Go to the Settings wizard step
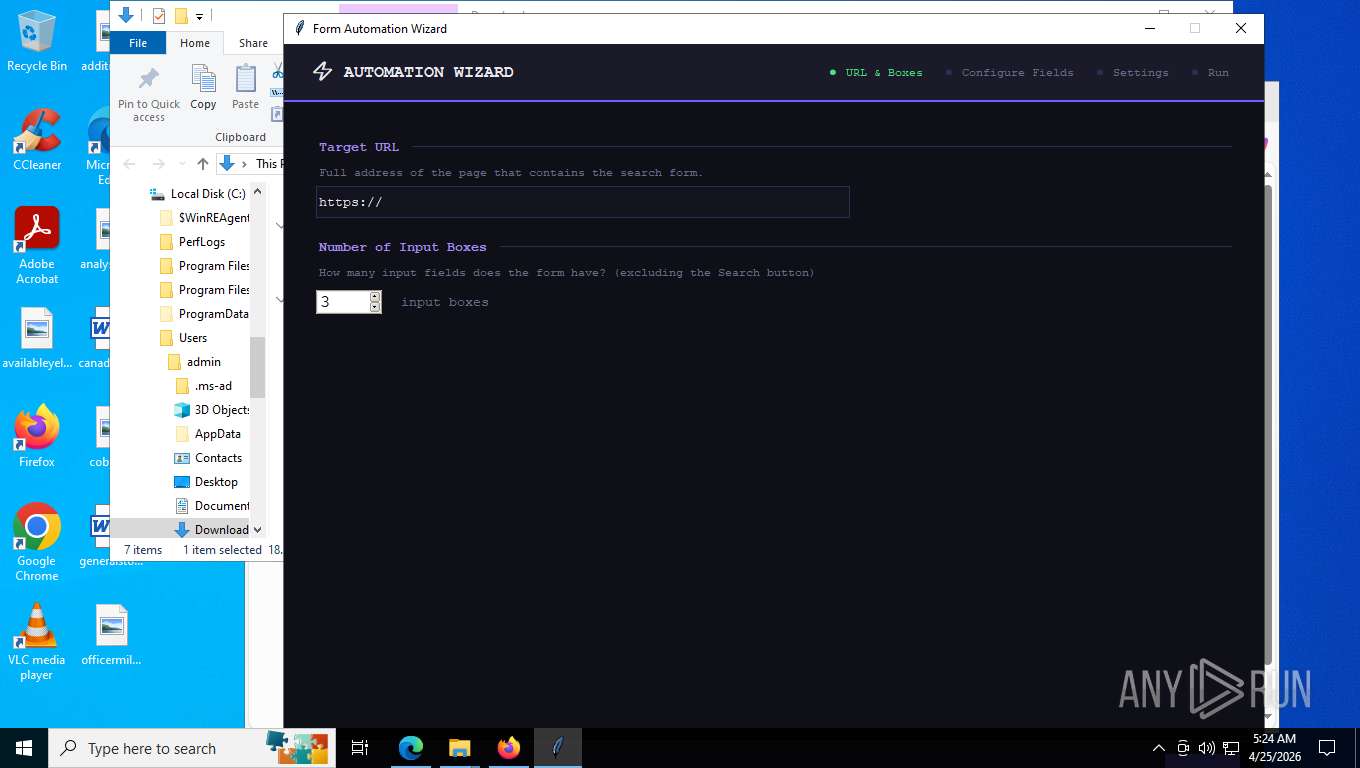 (1132, 73)
